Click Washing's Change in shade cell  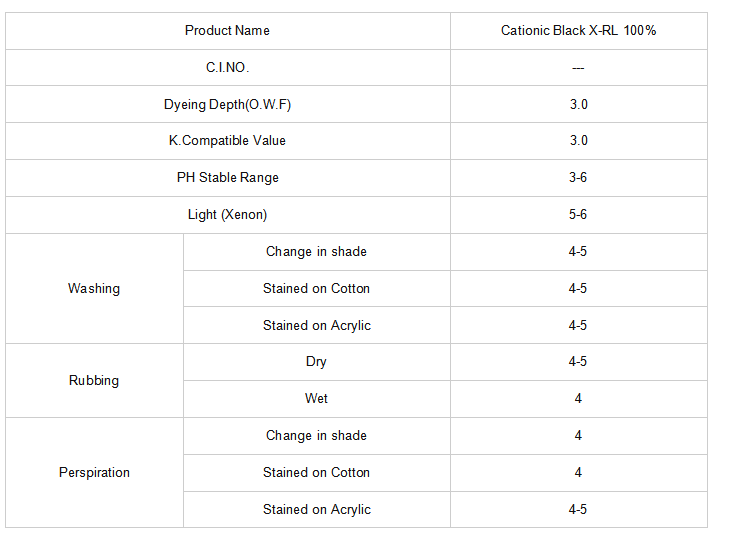pyautogui.click(x=317, y=252)
